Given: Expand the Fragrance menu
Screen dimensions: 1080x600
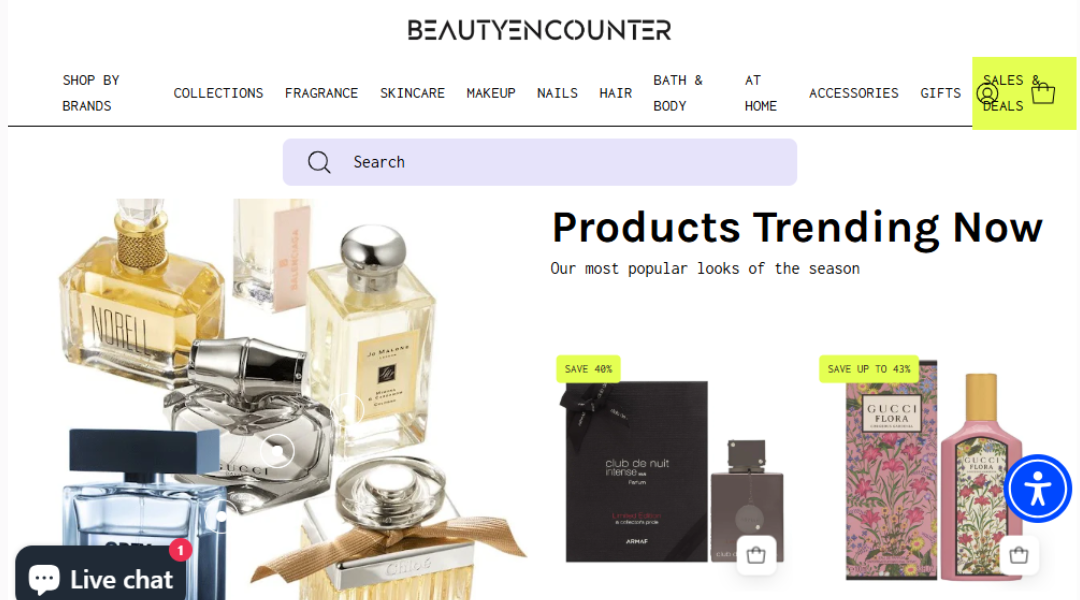Looking at the screenshot, I should click(x=321, y=93).
